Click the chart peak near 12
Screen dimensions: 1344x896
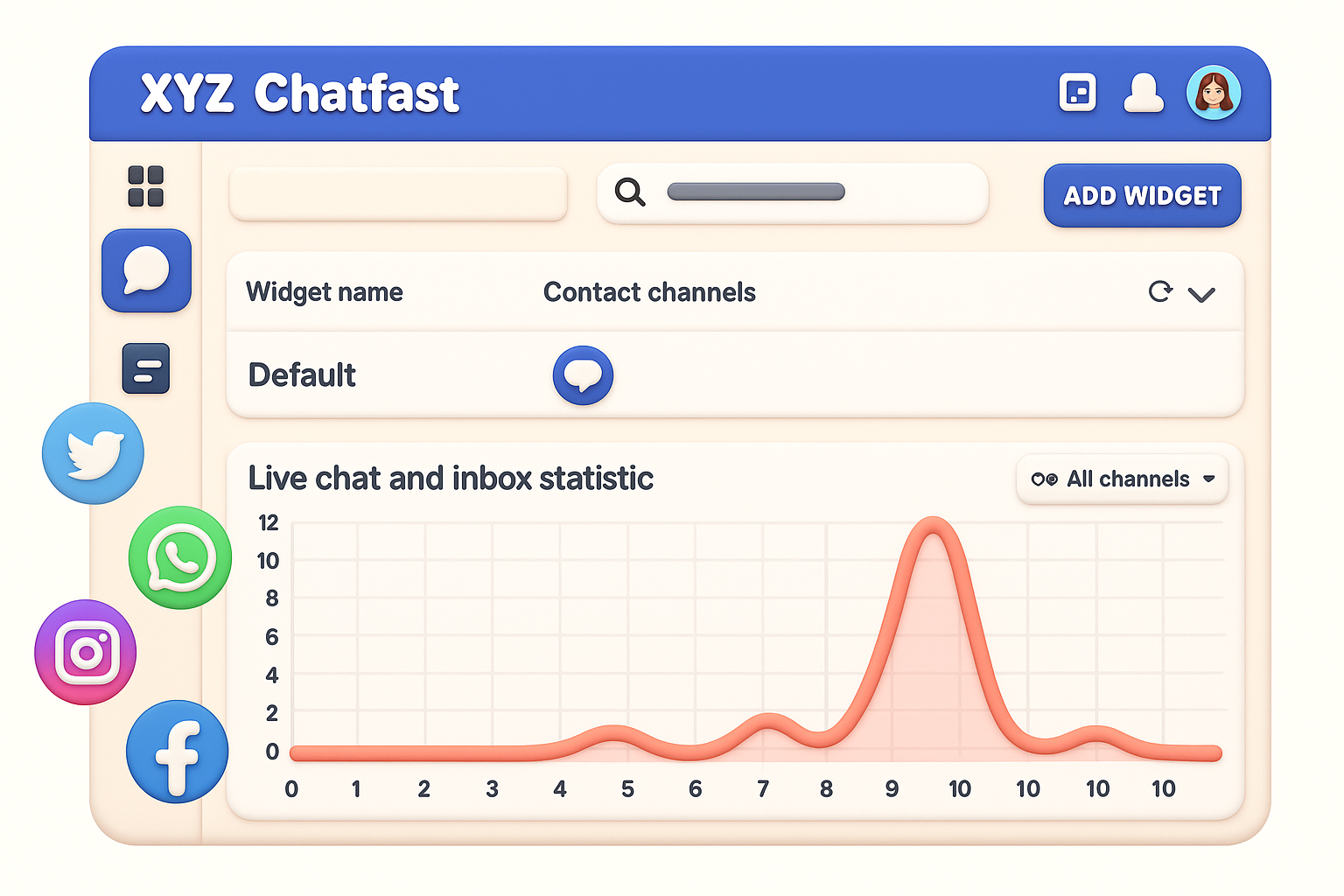(x=934, y=524)
